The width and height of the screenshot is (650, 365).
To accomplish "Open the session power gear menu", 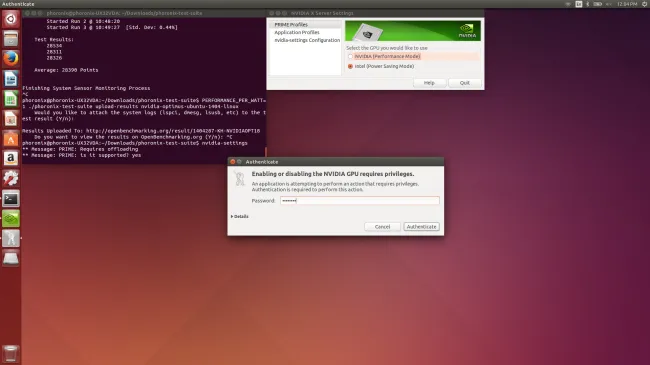I will 645,4.
